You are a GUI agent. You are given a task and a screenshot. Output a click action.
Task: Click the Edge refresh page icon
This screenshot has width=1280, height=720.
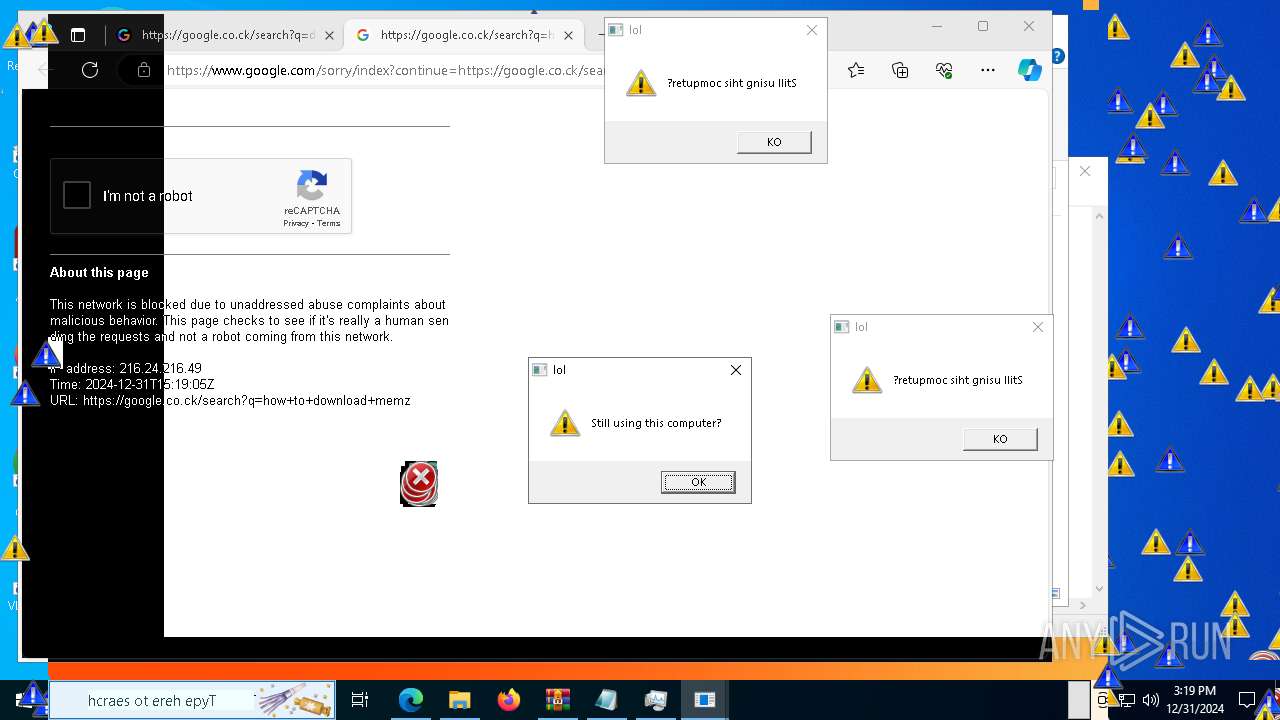(90, 70)
